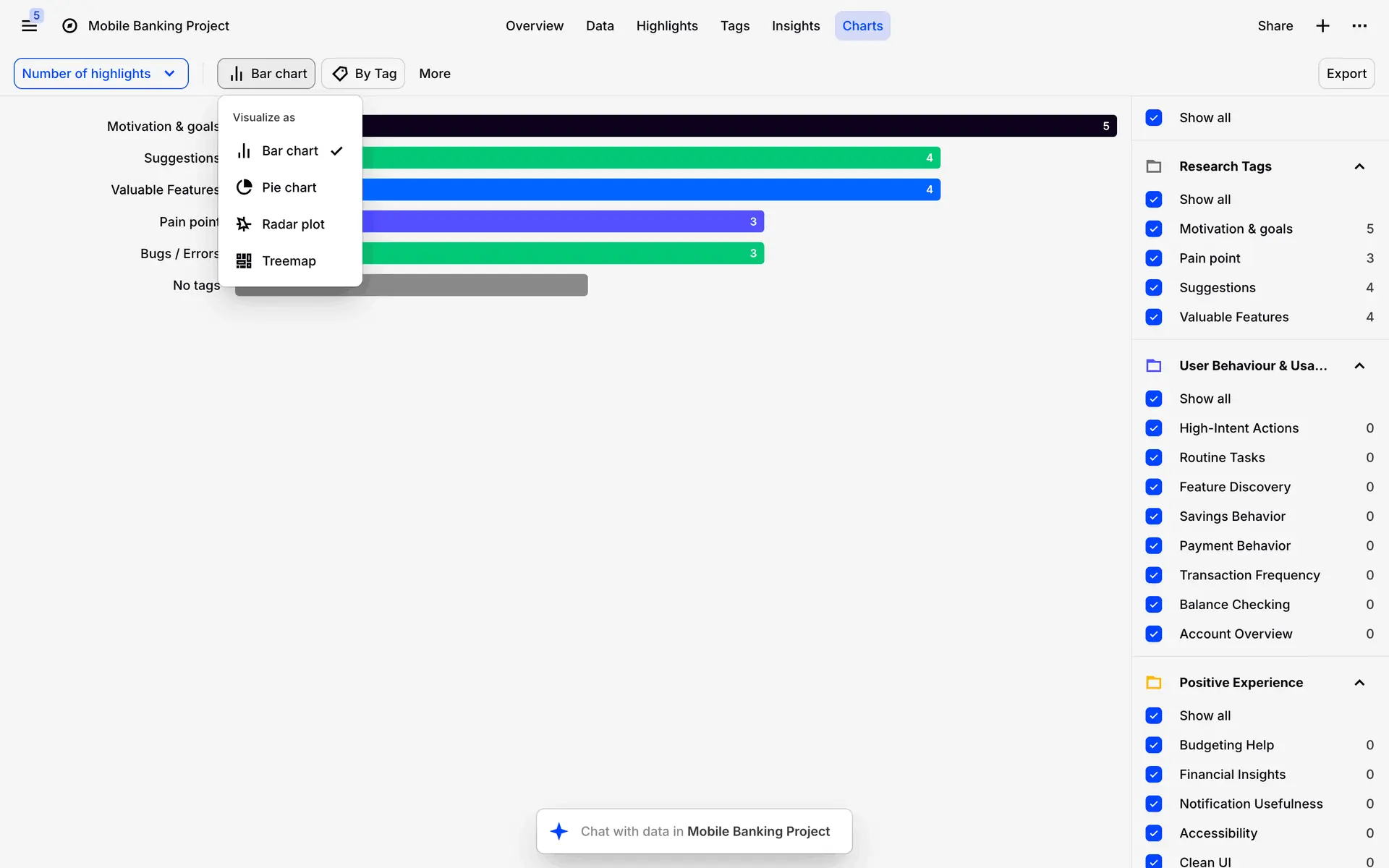Click the black Motivation & goals bar
Screen dimensions: 1389x868
[723, 126]
